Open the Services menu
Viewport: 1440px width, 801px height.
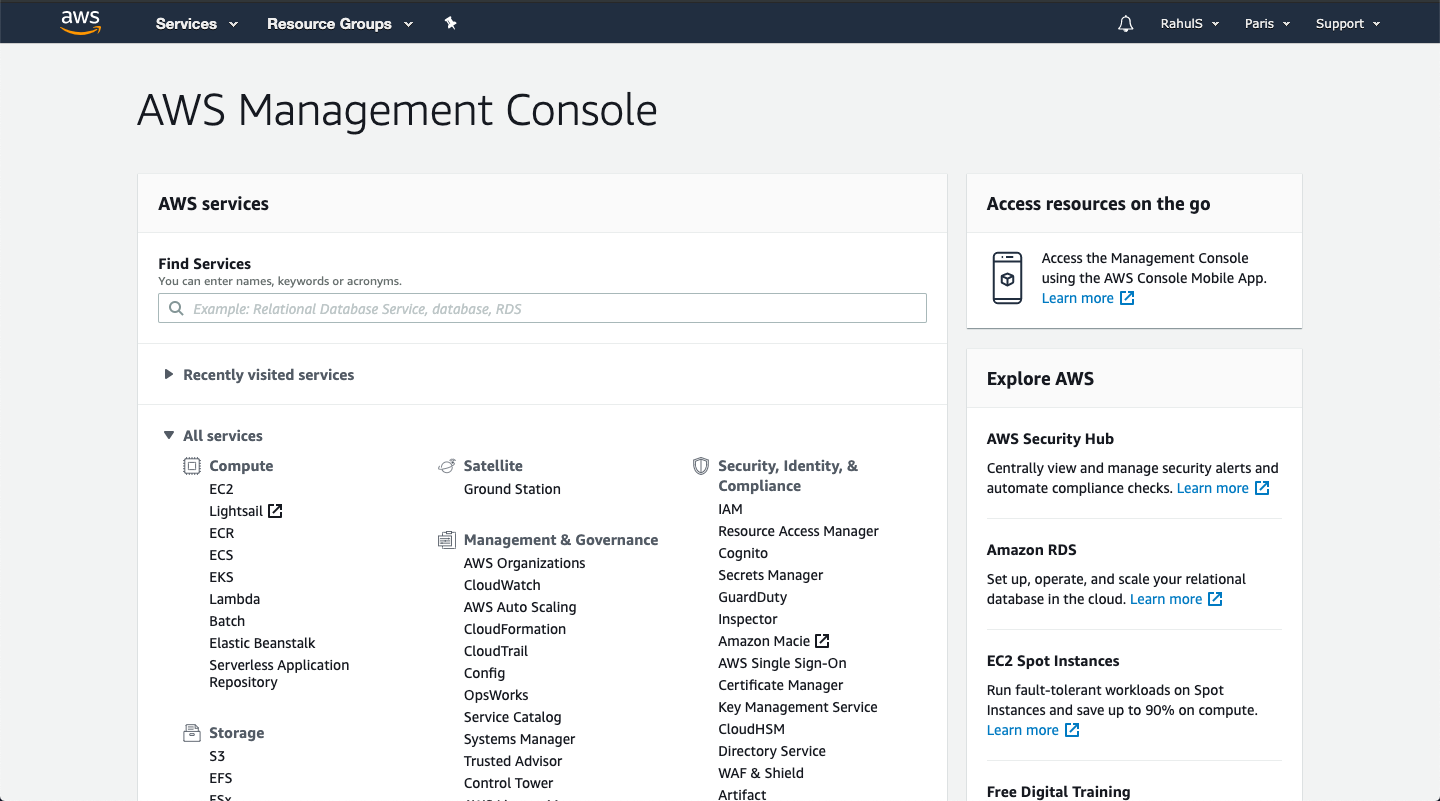tap(197, 24)
